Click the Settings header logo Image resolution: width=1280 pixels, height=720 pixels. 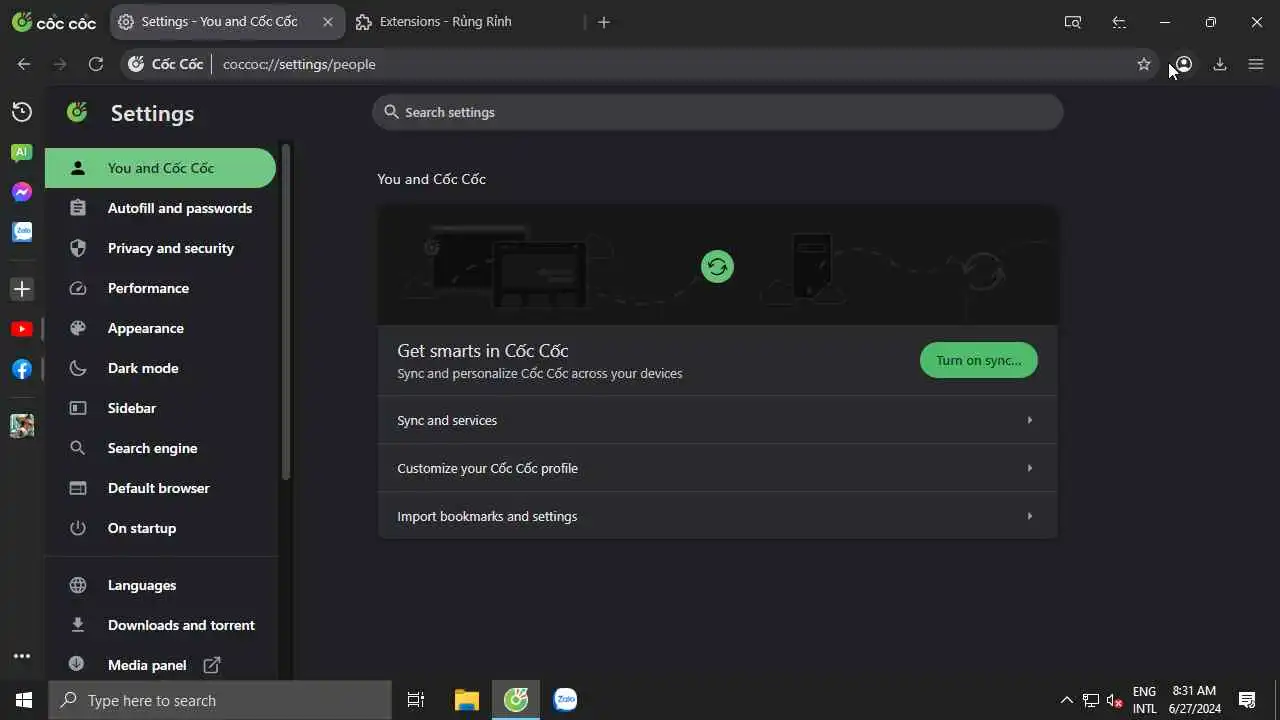77,112
